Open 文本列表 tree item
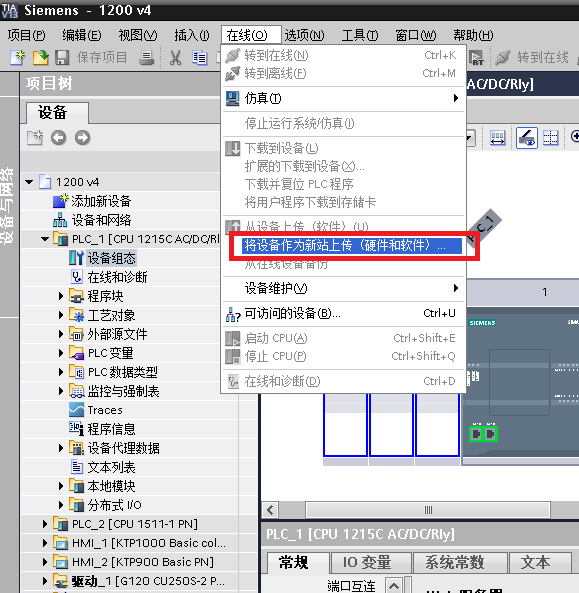The width and height of the screenshot is (579, 593). (x=111, y=467)
